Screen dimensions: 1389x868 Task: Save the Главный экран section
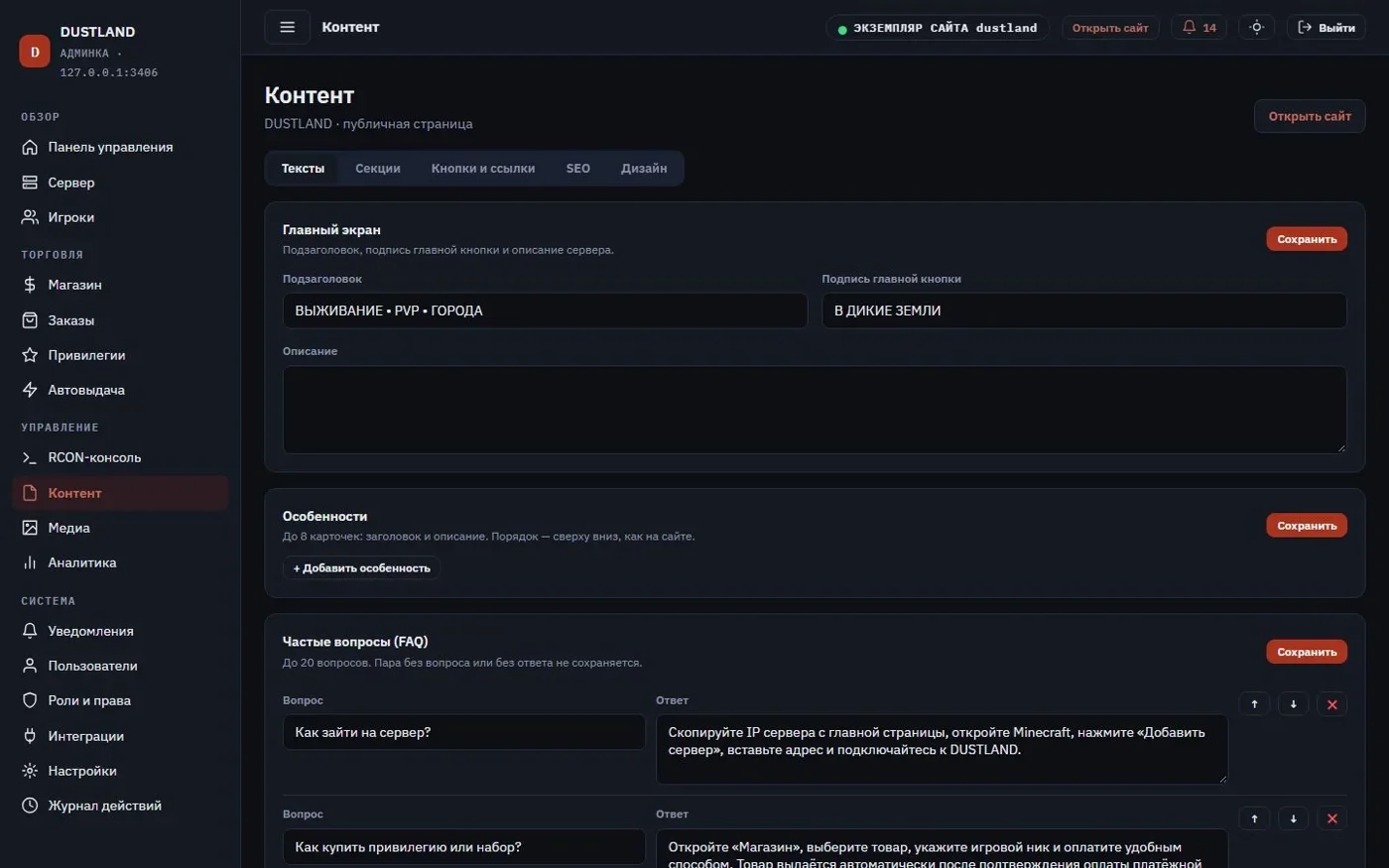(x=1307, y=239)
